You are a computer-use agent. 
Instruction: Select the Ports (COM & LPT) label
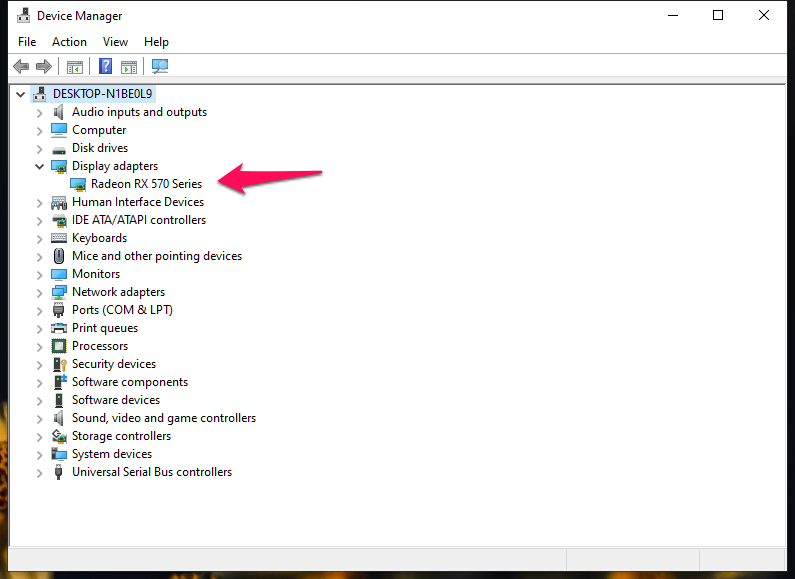click(122, 310)
